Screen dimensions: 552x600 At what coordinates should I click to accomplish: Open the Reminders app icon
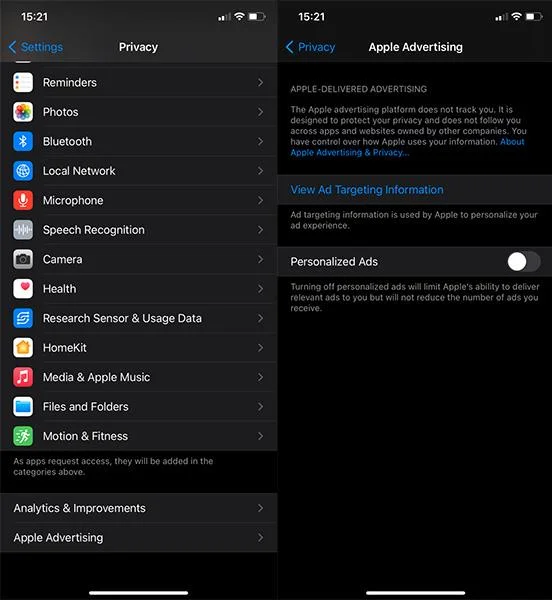pos(23,82)
